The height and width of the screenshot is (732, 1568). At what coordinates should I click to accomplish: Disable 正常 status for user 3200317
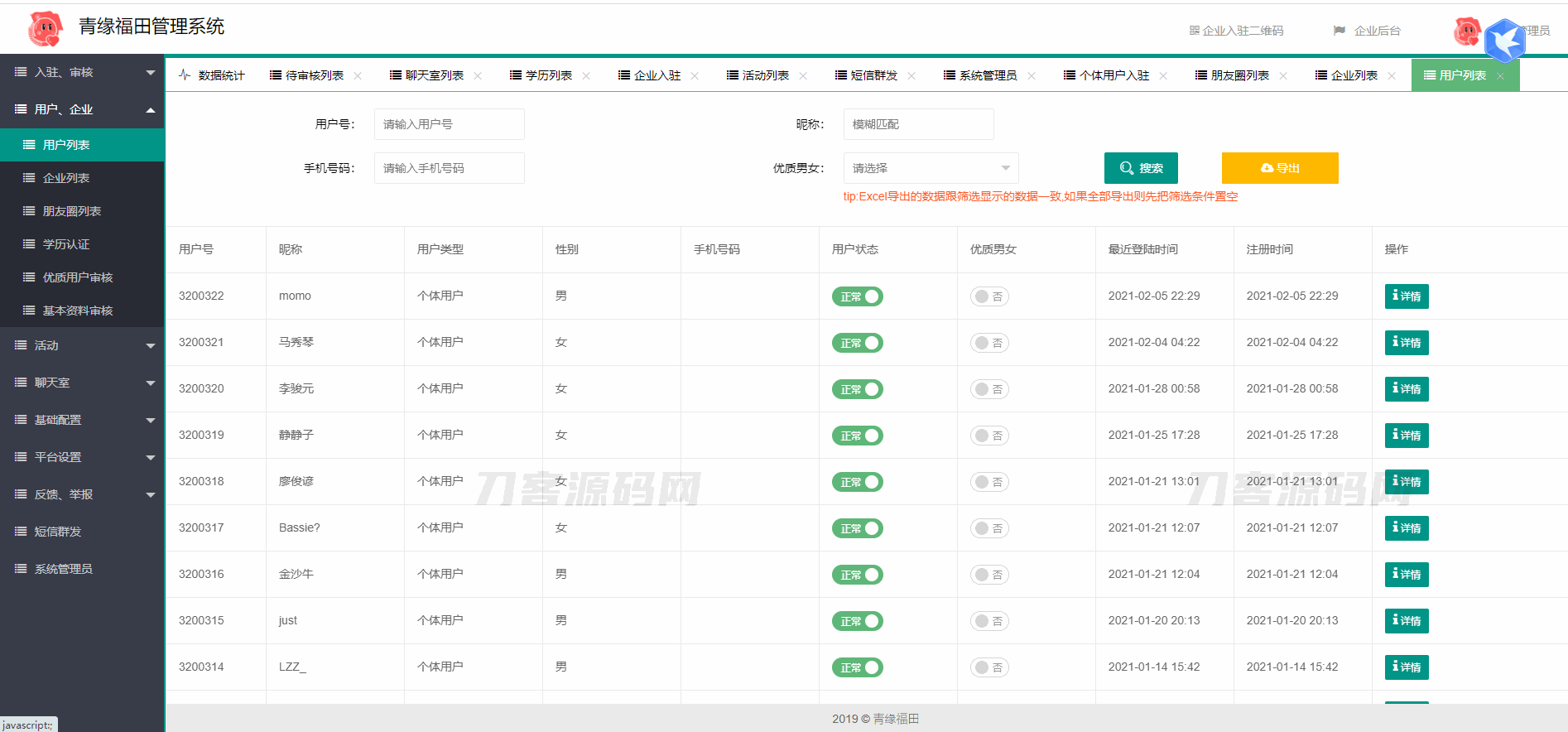857,528
